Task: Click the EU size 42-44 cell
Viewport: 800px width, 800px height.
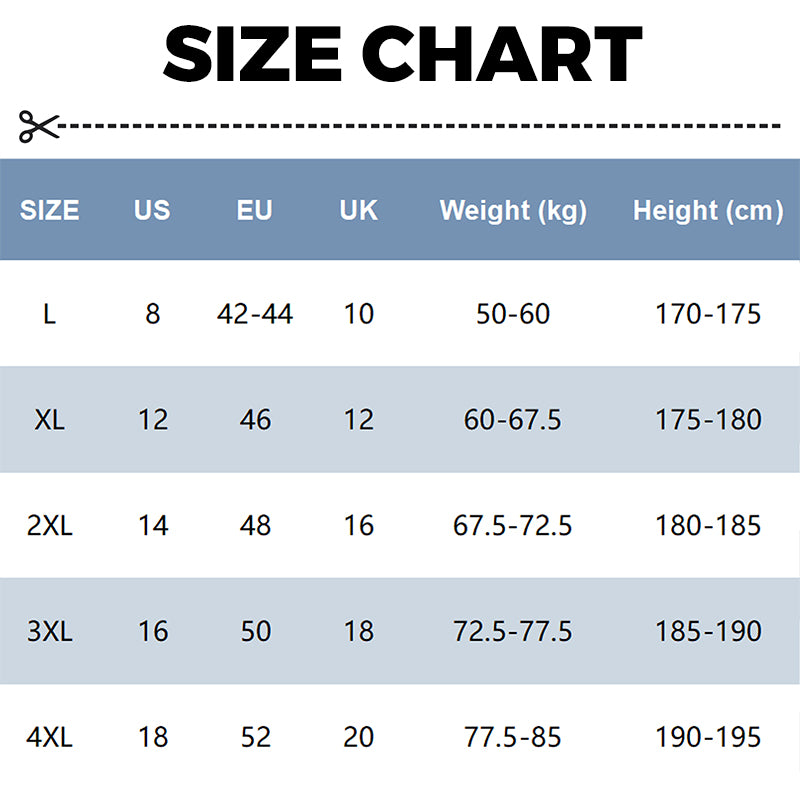Action: [255, 314]
